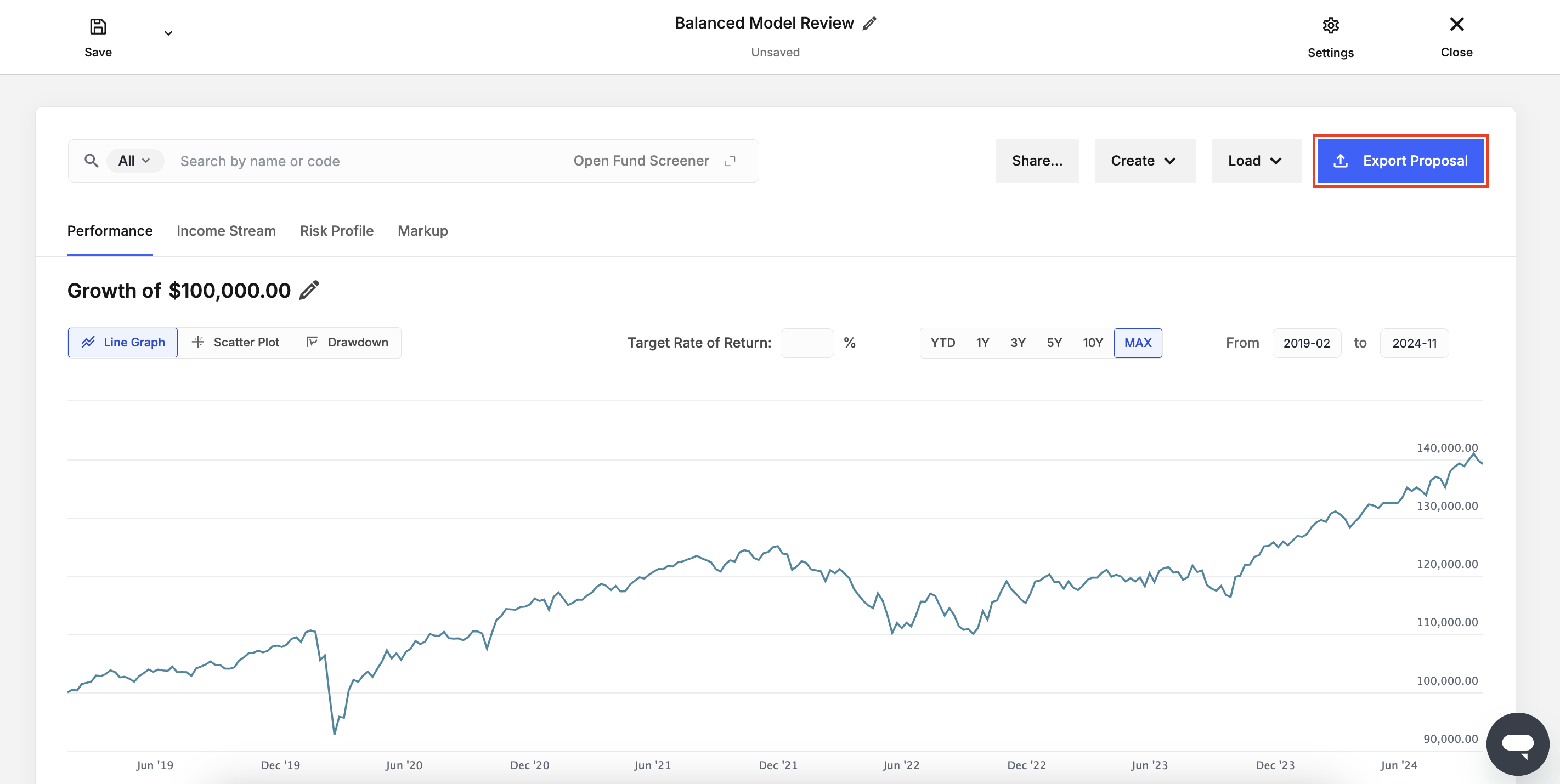Select MAX time range
Image resolution: width=1560 pixels, height=784 pixels.
coord(1137,343)
